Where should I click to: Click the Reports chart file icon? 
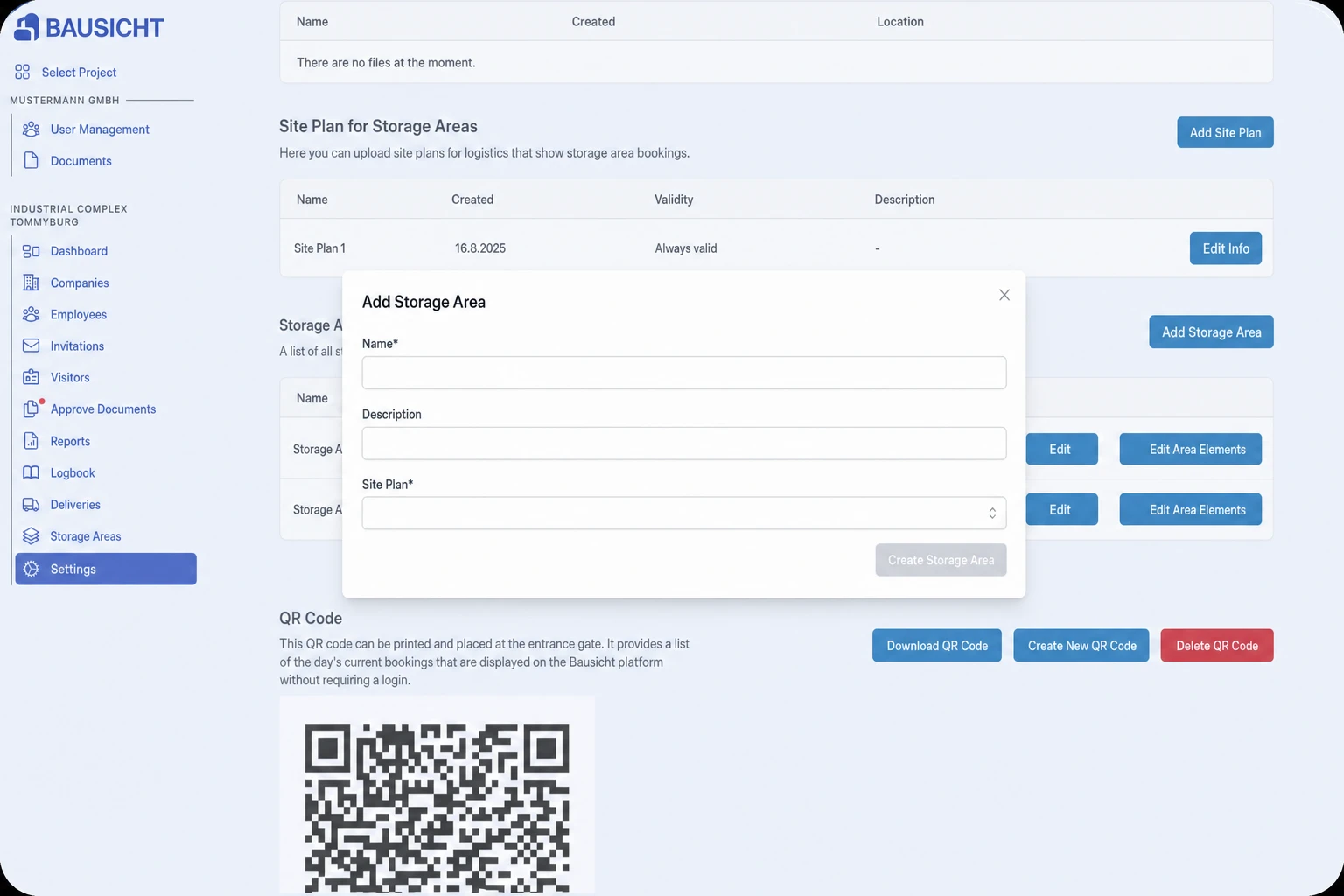click(31, 441)
